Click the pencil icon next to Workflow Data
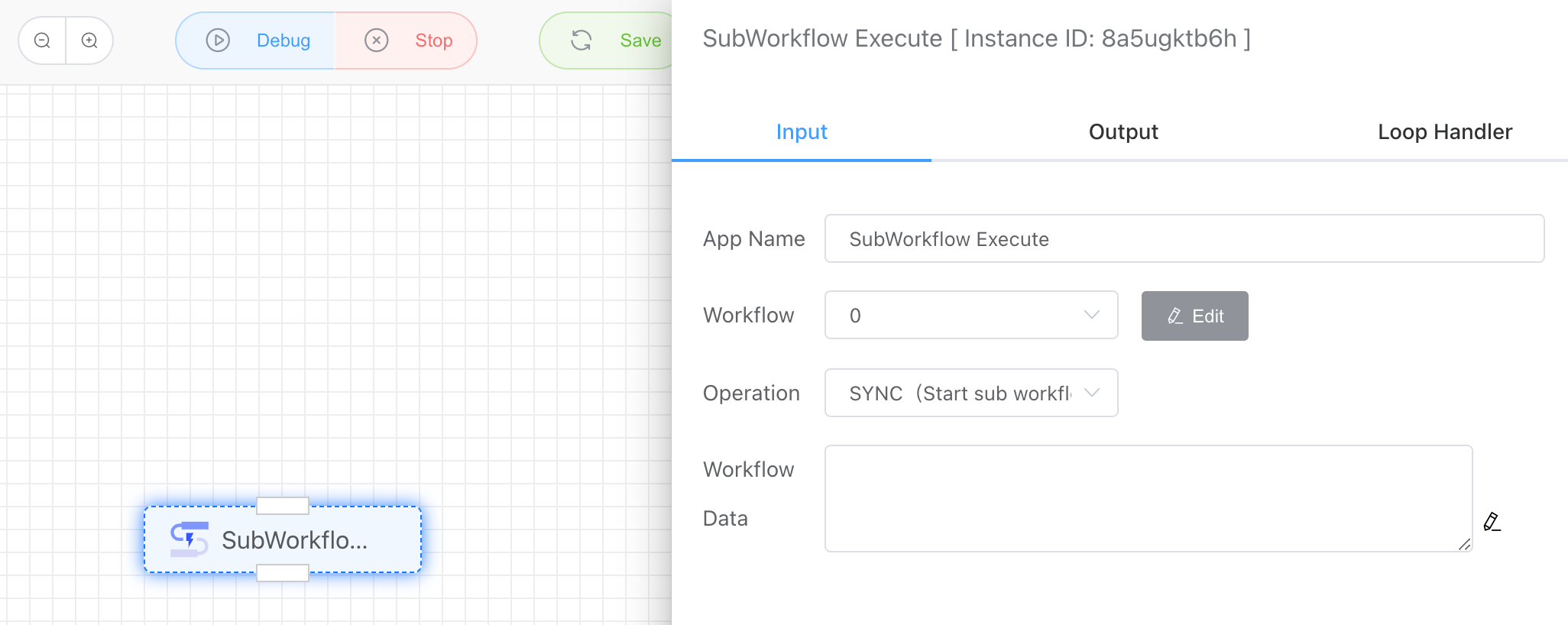 tap(1492, 522)
